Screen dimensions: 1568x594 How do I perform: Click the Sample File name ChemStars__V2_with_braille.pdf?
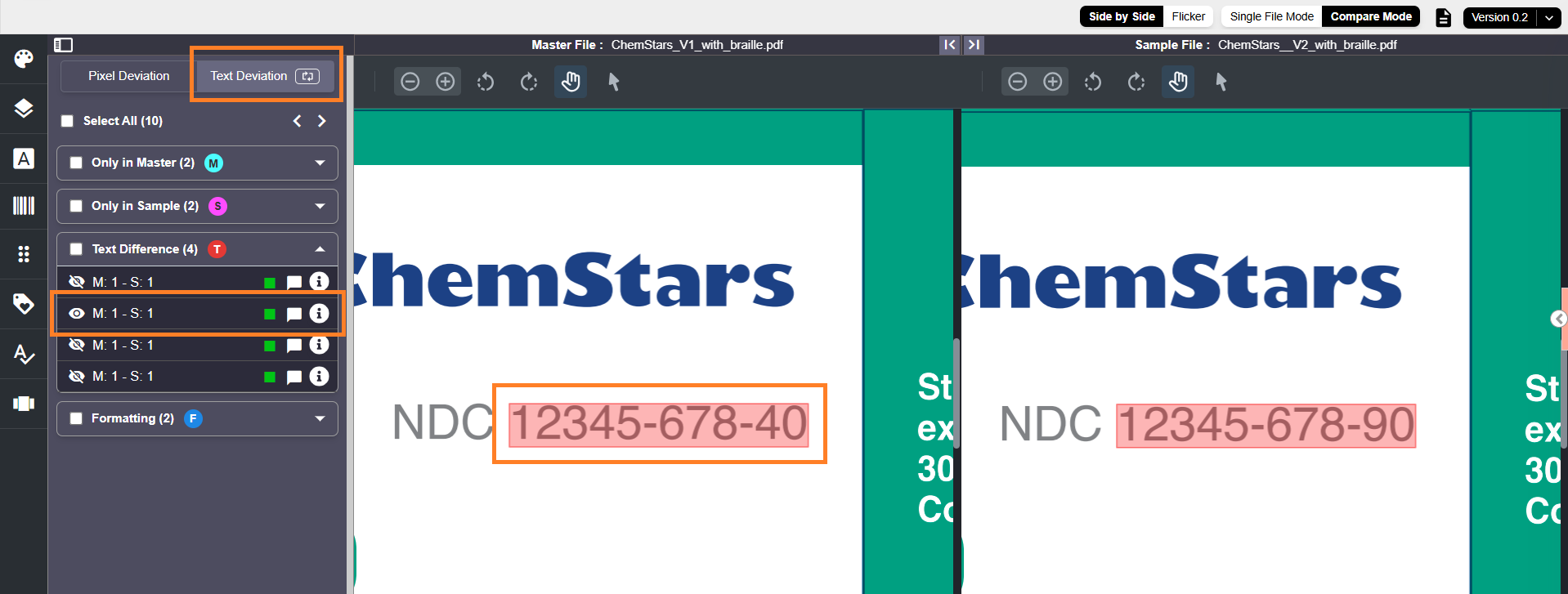pos(1307,45)
